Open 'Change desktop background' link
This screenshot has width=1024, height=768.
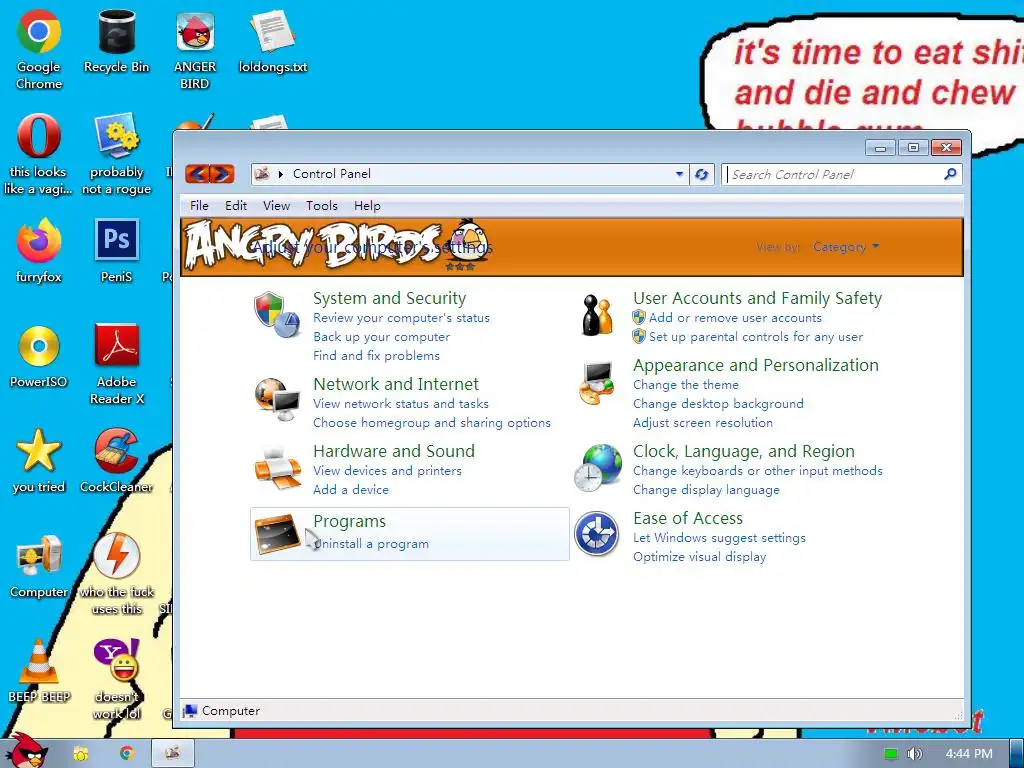(x=718, y=404)
